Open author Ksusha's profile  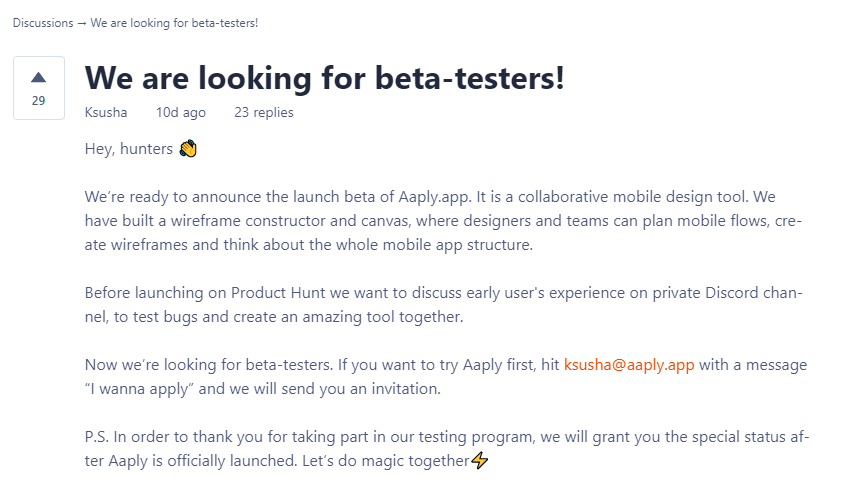106,112
